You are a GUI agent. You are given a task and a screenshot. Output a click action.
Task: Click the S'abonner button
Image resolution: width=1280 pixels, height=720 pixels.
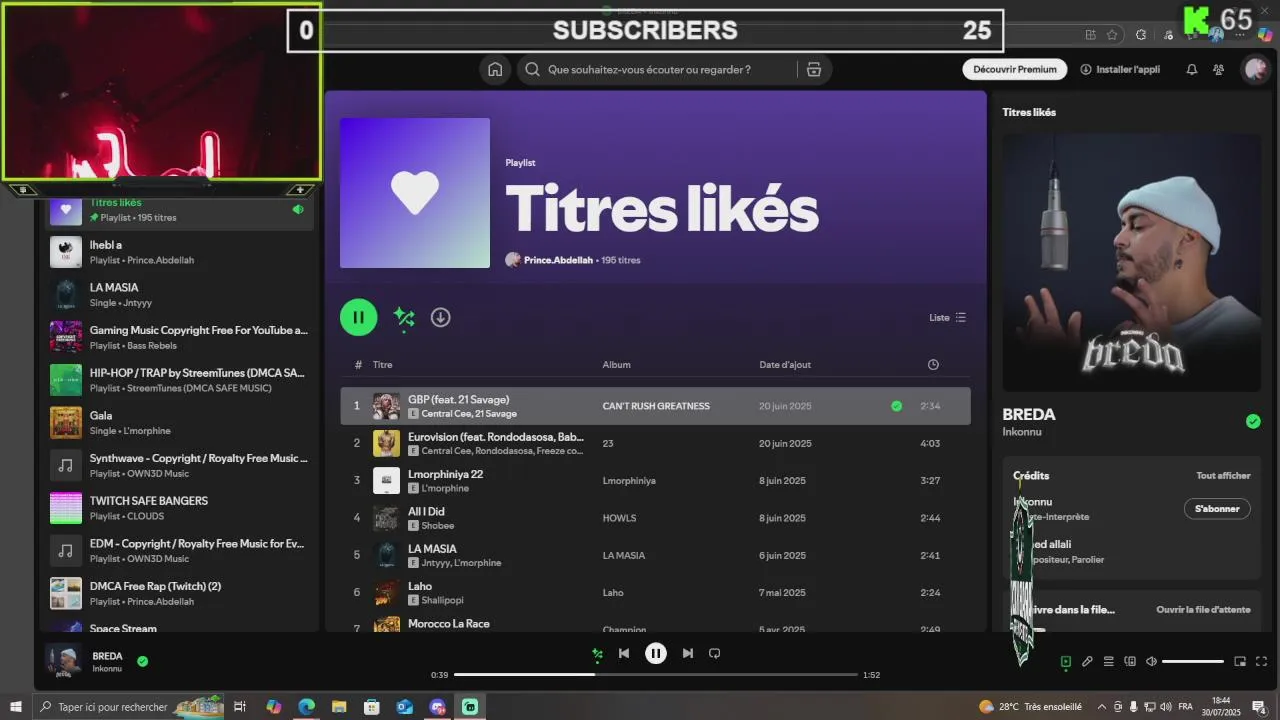pyautogui.click(x=1217, y=509)
